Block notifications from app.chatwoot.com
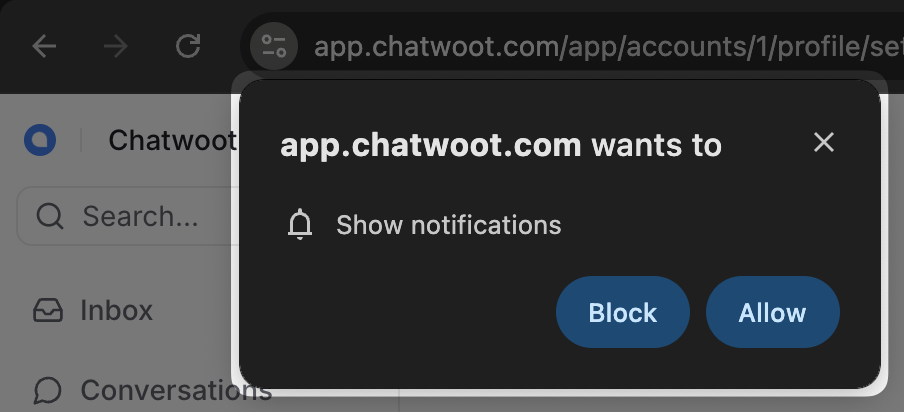 (x=623, y=312)
